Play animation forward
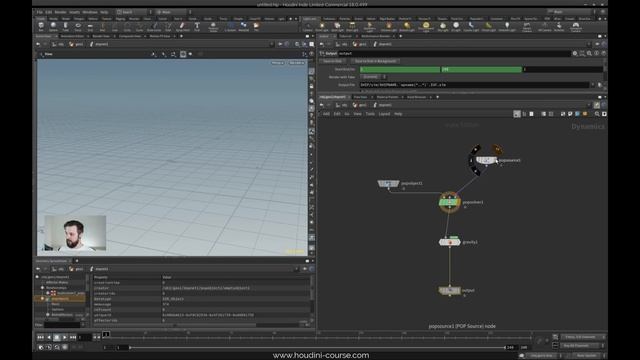 point(64,337)
